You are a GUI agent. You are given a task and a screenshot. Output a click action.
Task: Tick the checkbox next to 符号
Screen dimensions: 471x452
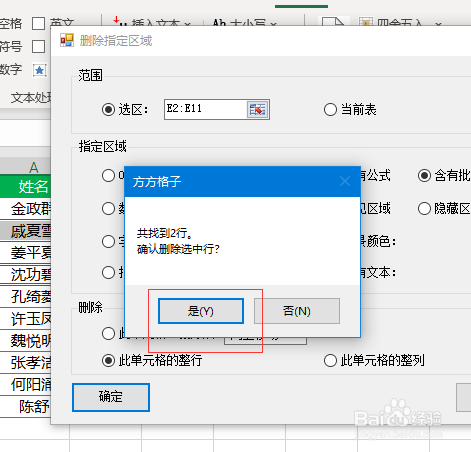[x=38, y=46]
